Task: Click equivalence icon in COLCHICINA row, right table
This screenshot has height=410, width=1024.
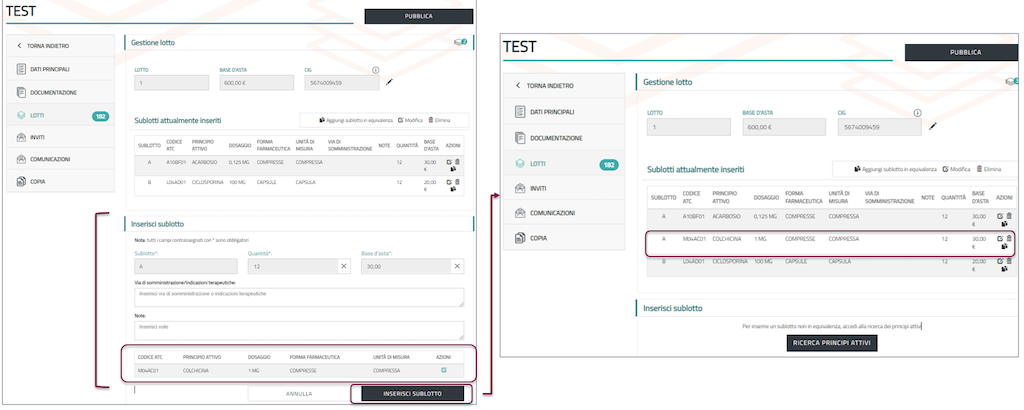Action: point(1003,247)
